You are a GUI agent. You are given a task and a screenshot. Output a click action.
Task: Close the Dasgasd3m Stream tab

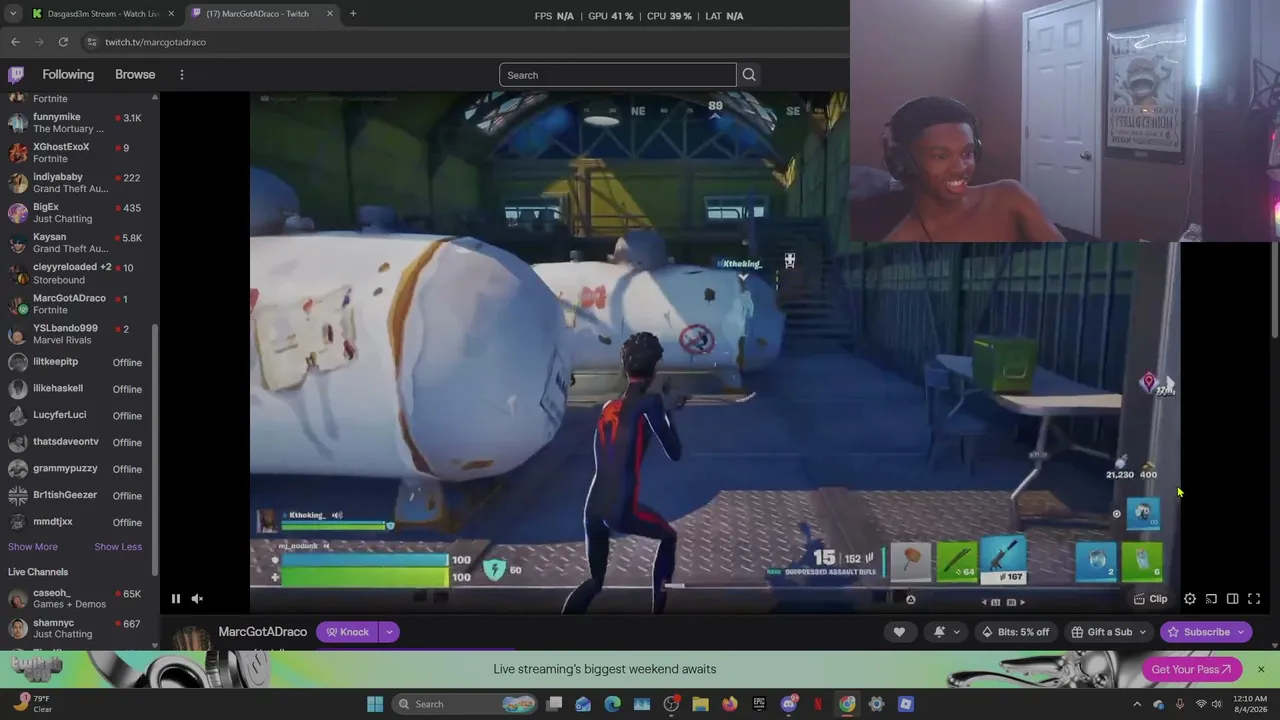coord(171,14)
